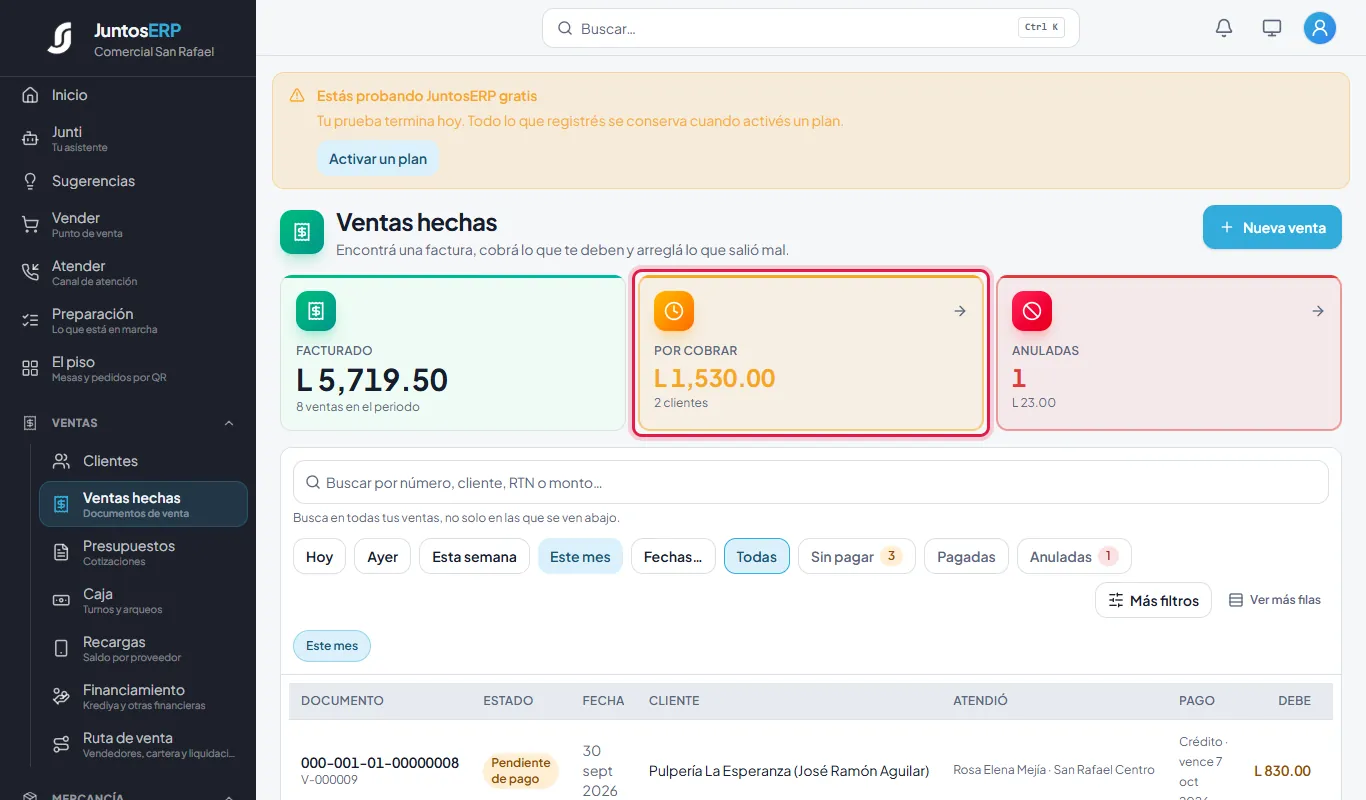Open the Facturado summary card
Screen dimensions: 1366x800
(x=453, y=353)
